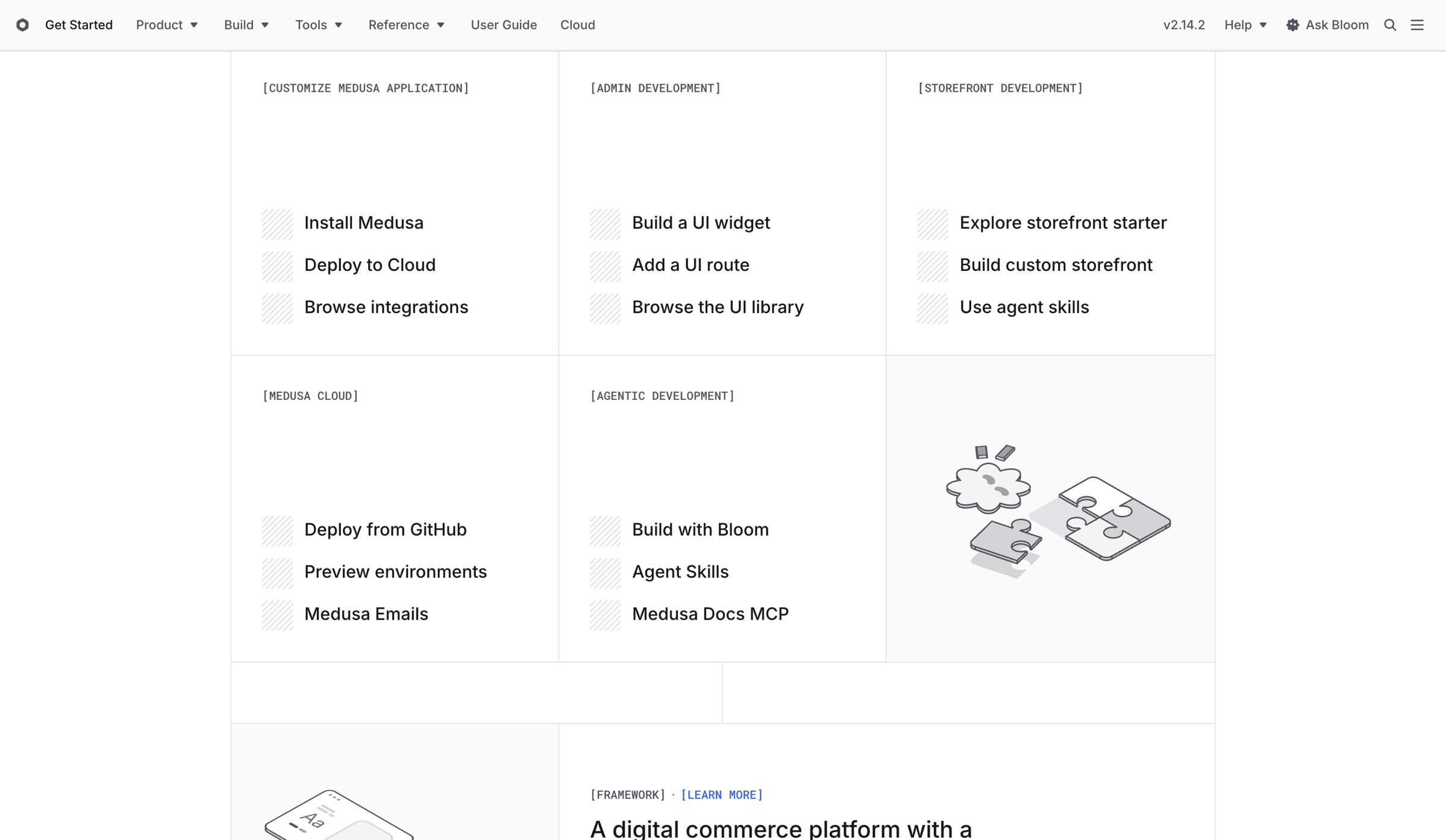
Task: Click the Medusa logo icon
Action: tap(22, 25)
